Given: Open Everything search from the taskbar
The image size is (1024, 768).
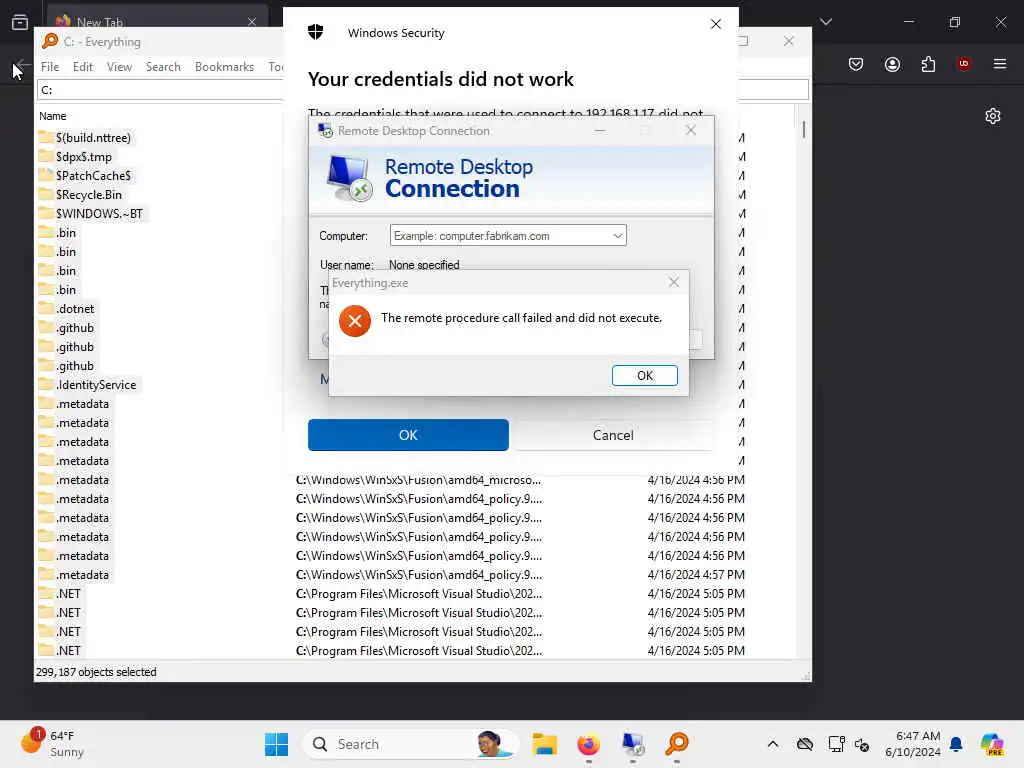Looking at the screenshot, I should click(677, 744).
